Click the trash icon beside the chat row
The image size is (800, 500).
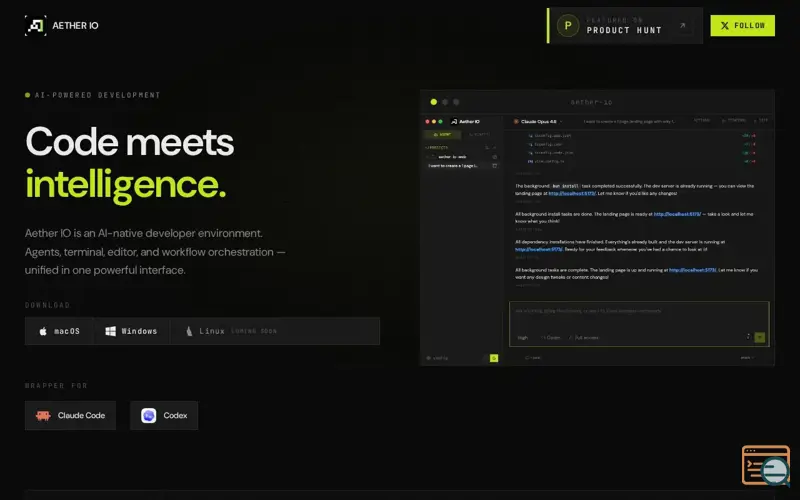494,166
